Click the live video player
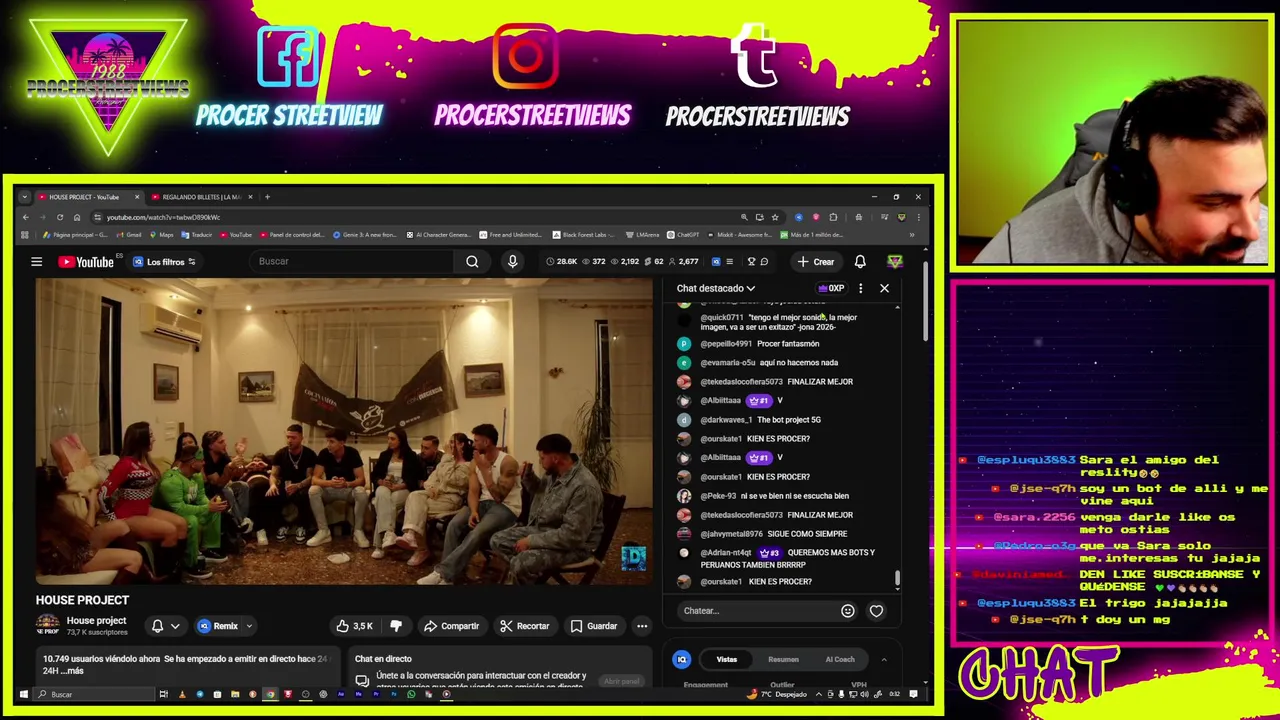Screen dimensions: 1280x720 tap(344, 431)
